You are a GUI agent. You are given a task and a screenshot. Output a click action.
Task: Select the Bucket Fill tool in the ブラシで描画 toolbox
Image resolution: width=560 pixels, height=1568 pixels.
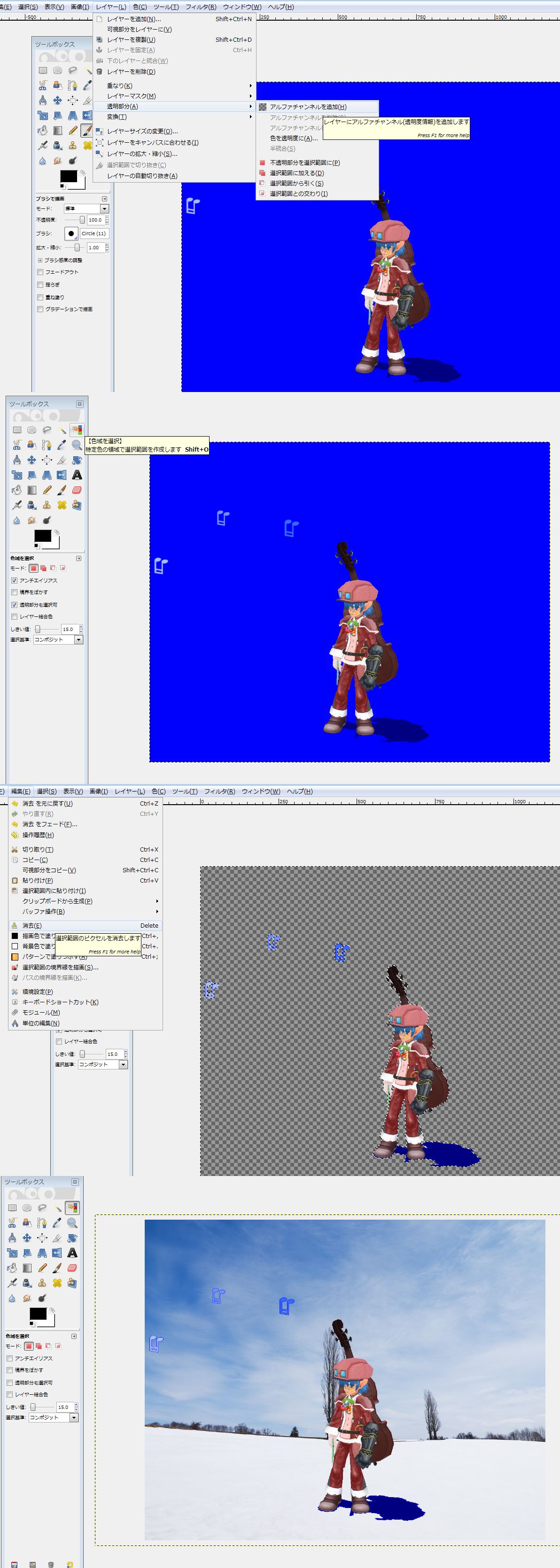[x=43, y=130]
